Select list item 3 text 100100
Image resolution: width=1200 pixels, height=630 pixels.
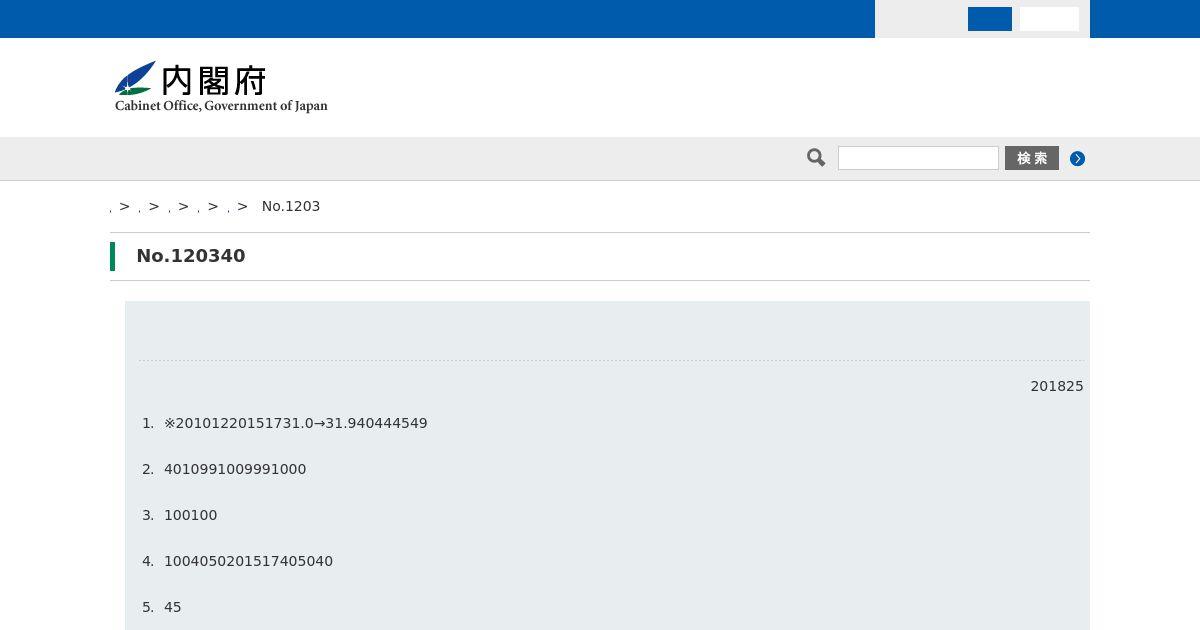pos(190,515)
